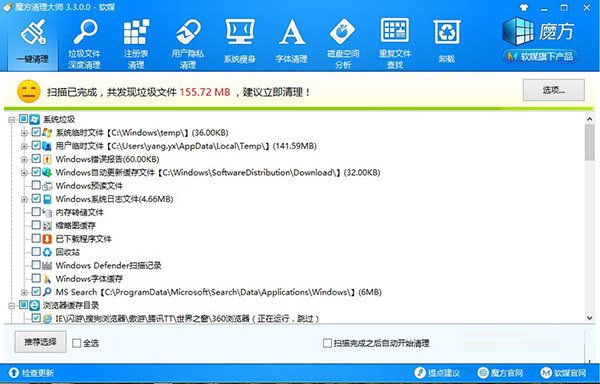Check 内存转储文件 checkbox
The height and width of the screenshot is (384, 600).
pos(36,212)
